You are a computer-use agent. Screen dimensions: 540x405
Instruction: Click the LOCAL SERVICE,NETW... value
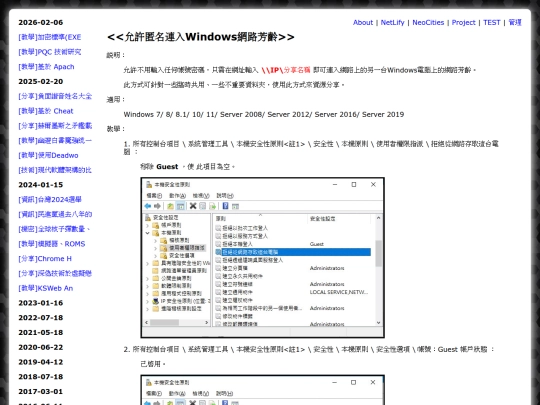pos(339,292)
